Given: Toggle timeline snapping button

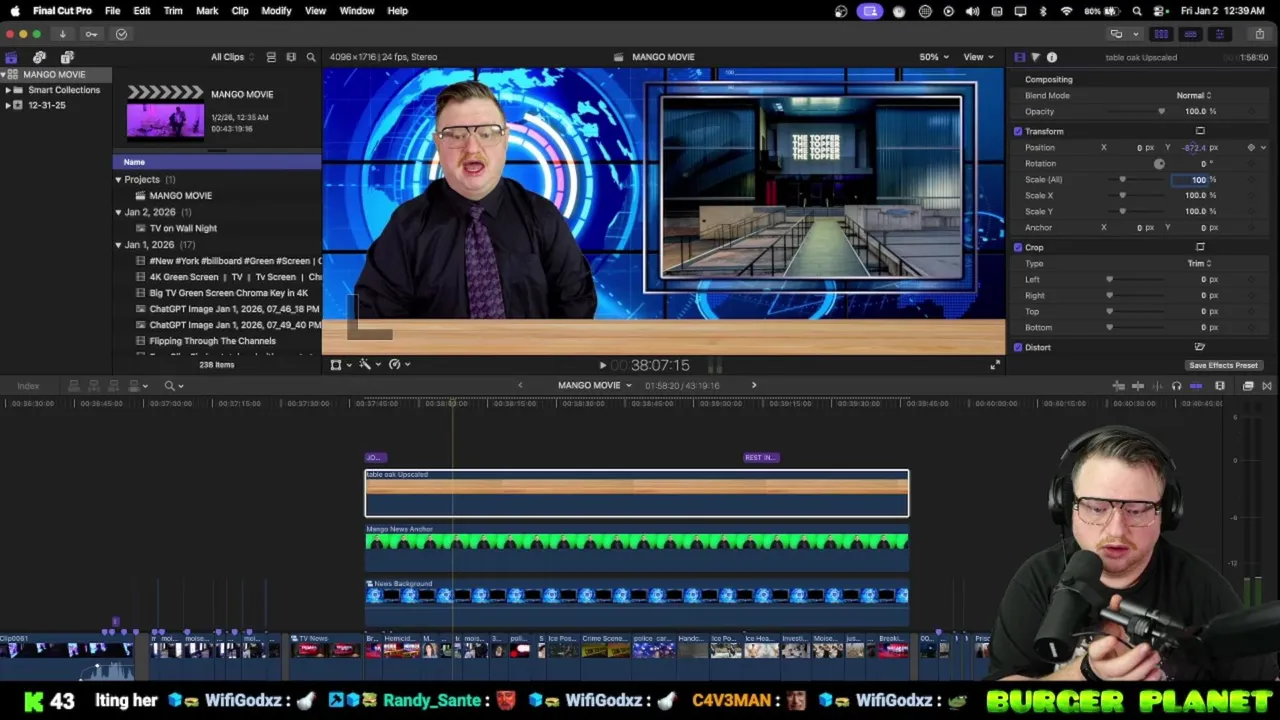Looking at the screenshot, I should tap(1196, 386).
